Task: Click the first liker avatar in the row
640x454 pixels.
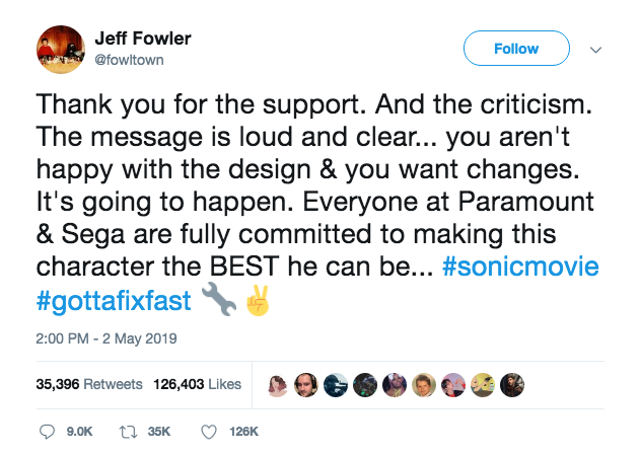Action: [279, 384]
